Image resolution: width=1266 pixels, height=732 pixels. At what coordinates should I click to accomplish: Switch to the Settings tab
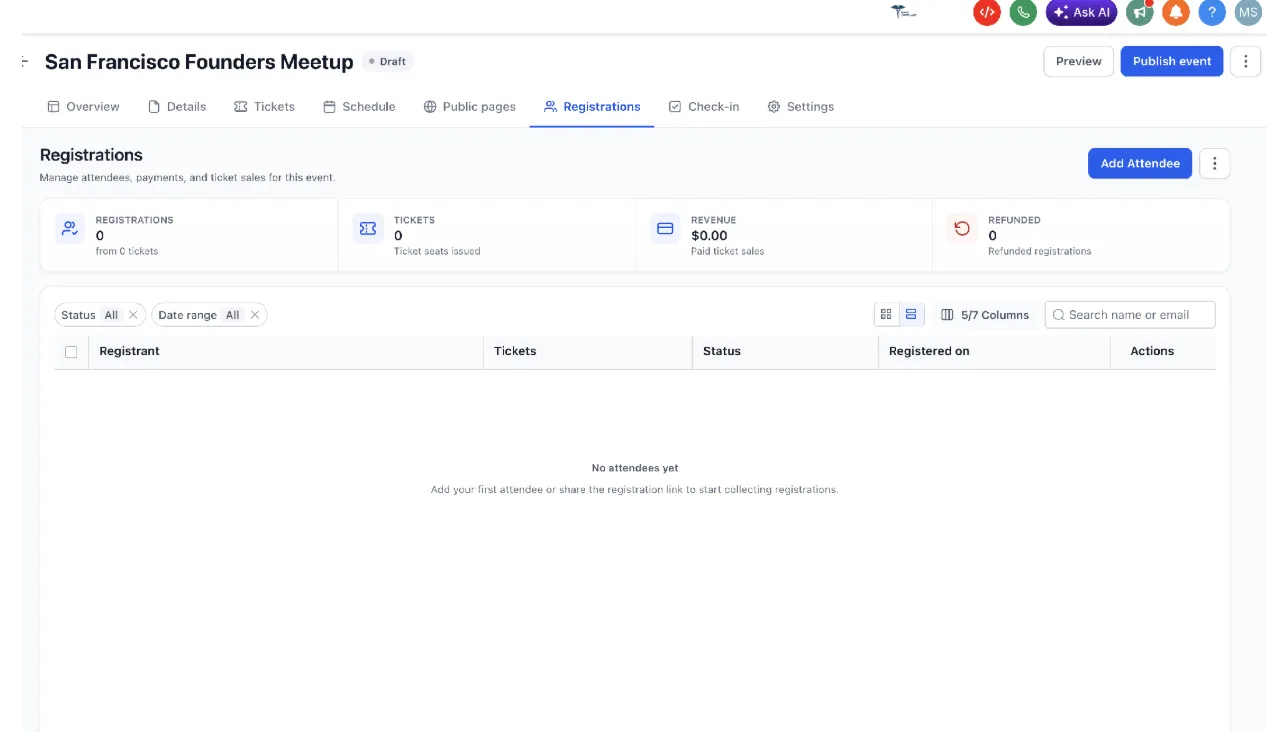coord(801,107)
